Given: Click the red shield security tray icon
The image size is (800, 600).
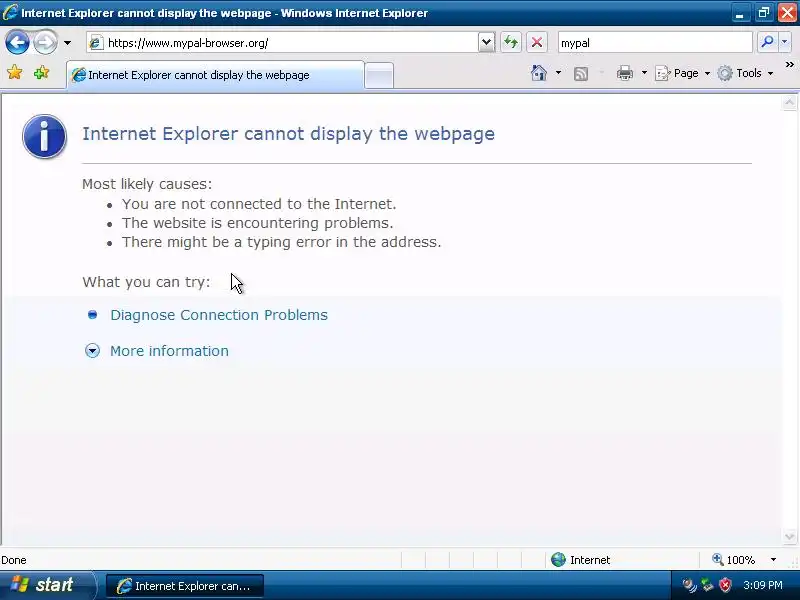Looking at the screenshot, I should pos(725,585).
